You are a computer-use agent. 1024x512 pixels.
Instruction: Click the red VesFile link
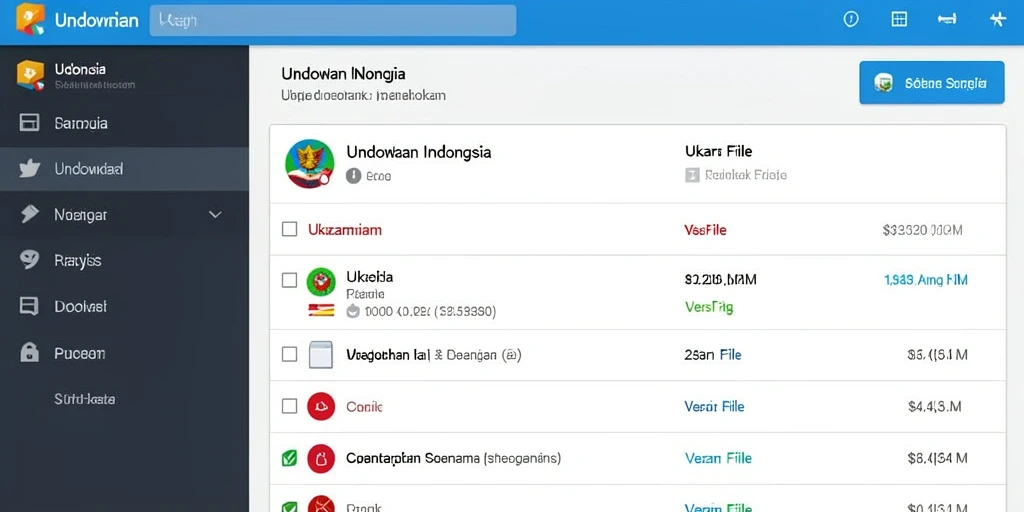(705, 230)
